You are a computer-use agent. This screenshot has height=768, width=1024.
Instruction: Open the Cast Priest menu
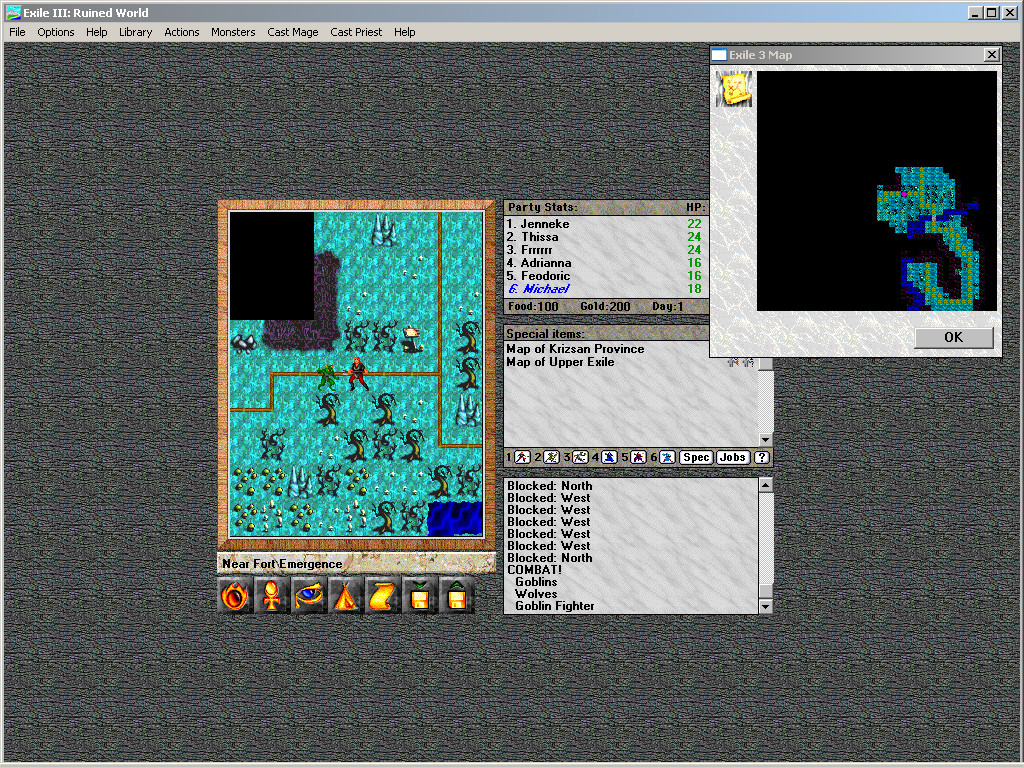point(356,32)
